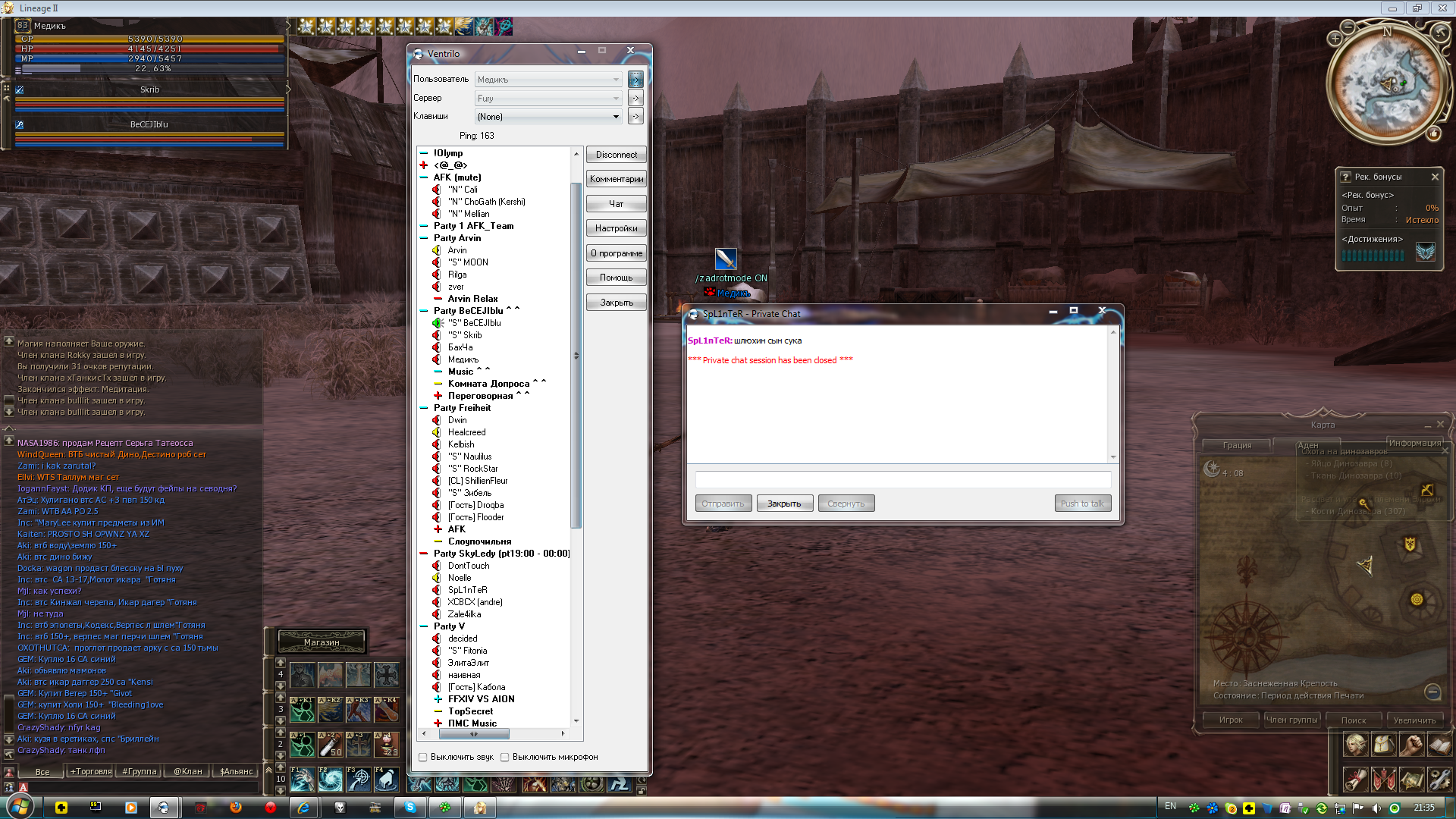1456x819 pixels.
Task: Click the F1 skill shortcut icon
Action: [303, 779]
